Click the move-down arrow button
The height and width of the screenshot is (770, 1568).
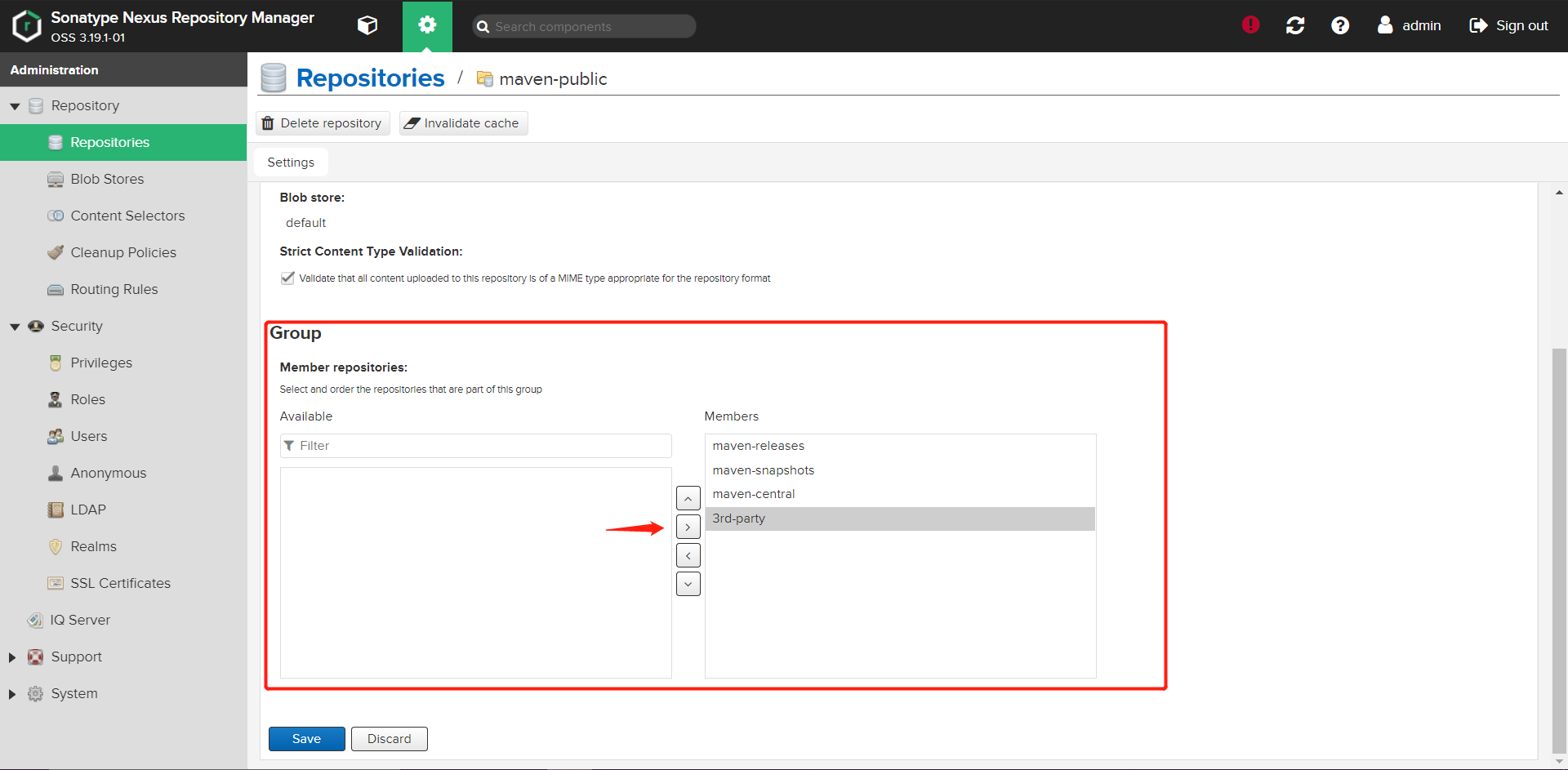(x=688, y=584)
